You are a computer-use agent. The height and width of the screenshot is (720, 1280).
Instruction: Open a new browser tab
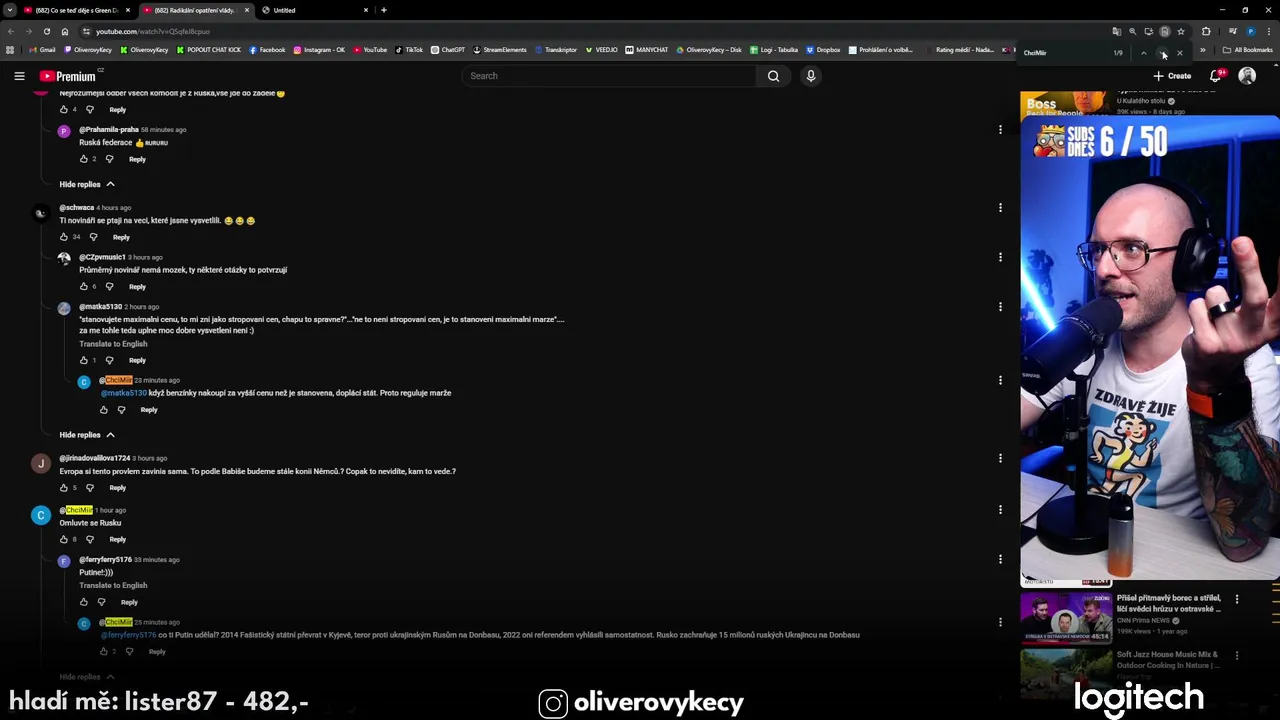coord(384,10)
